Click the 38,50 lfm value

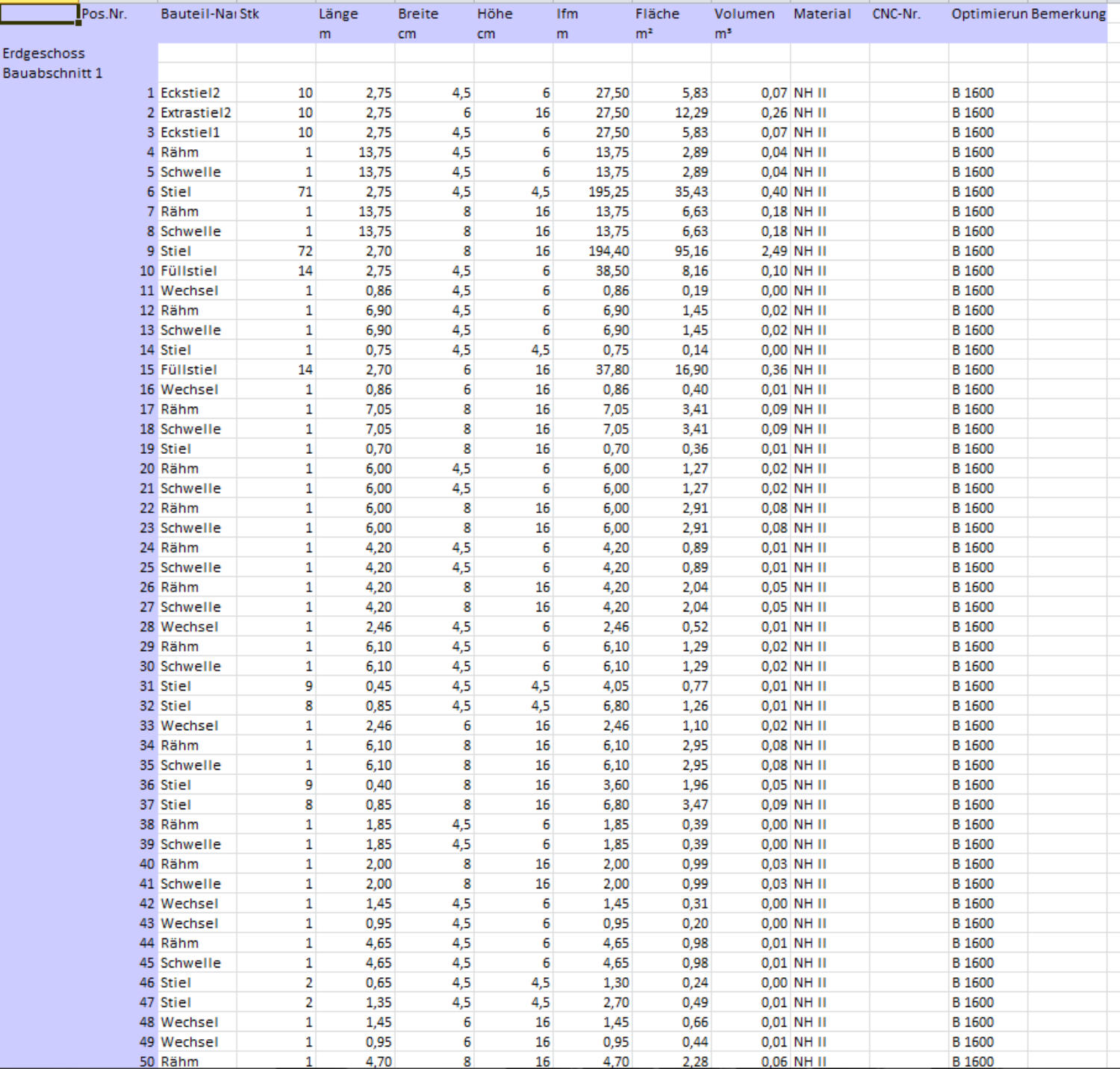click(593, 271)
